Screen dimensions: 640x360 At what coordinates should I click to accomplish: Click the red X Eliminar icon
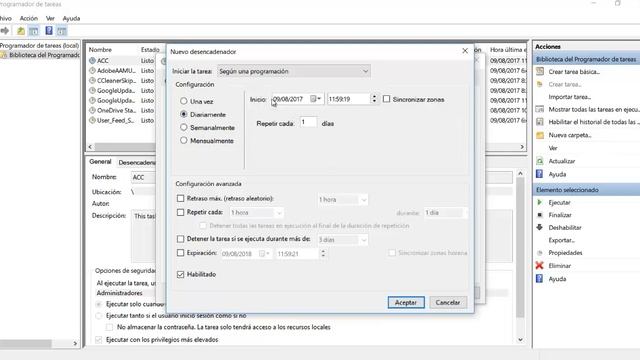click(x=540, y=265)
